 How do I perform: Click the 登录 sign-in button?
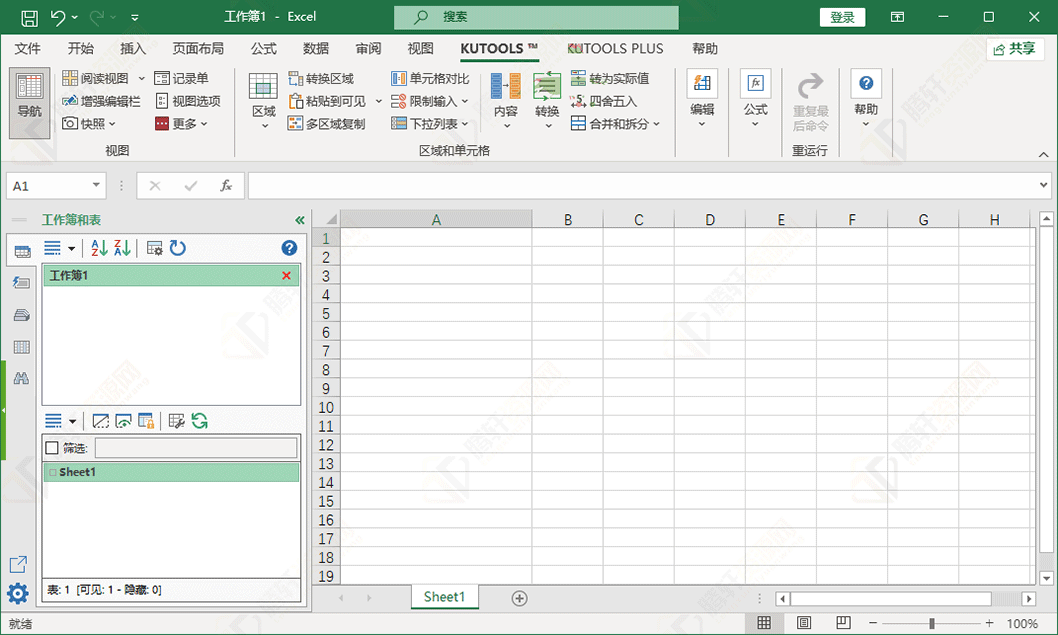pyautogui.click(x=842, y=17)
